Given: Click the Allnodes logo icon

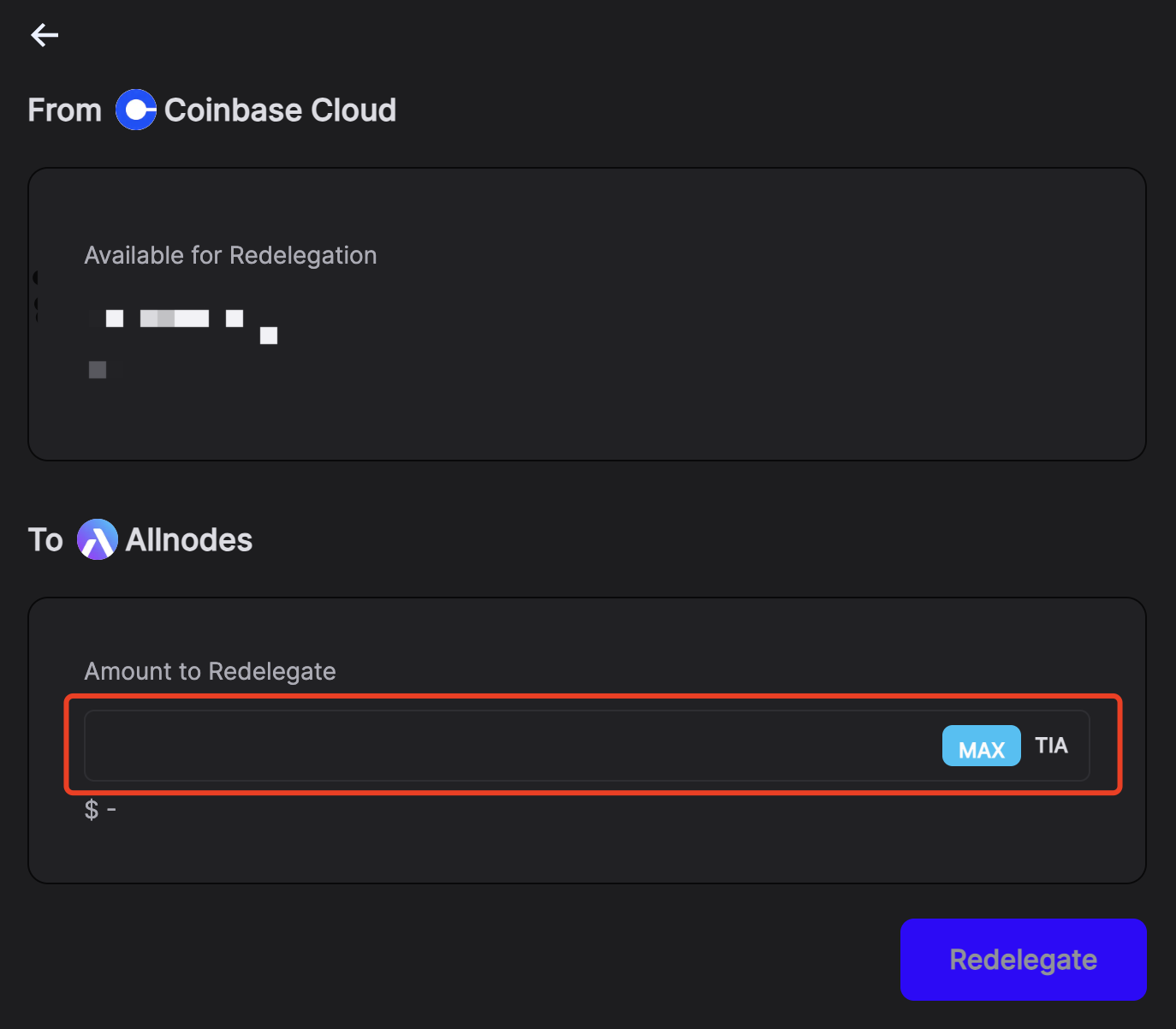Looking at the screenshot, I should point(98,540).
